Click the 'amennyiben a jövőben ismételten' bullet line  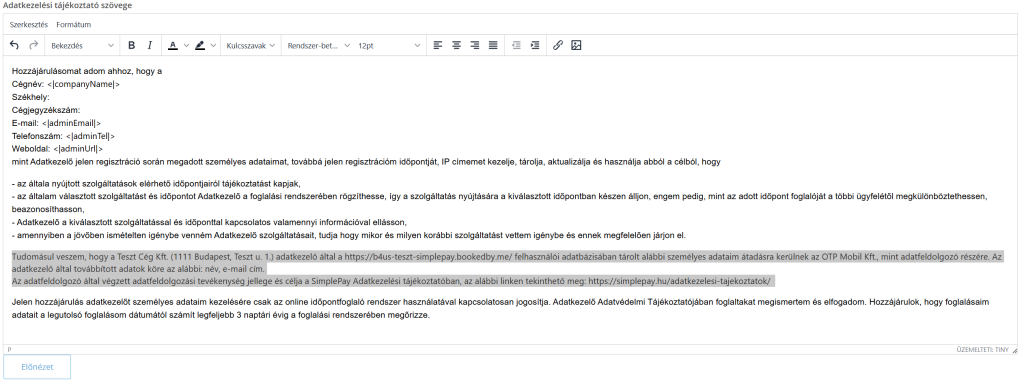349,236
